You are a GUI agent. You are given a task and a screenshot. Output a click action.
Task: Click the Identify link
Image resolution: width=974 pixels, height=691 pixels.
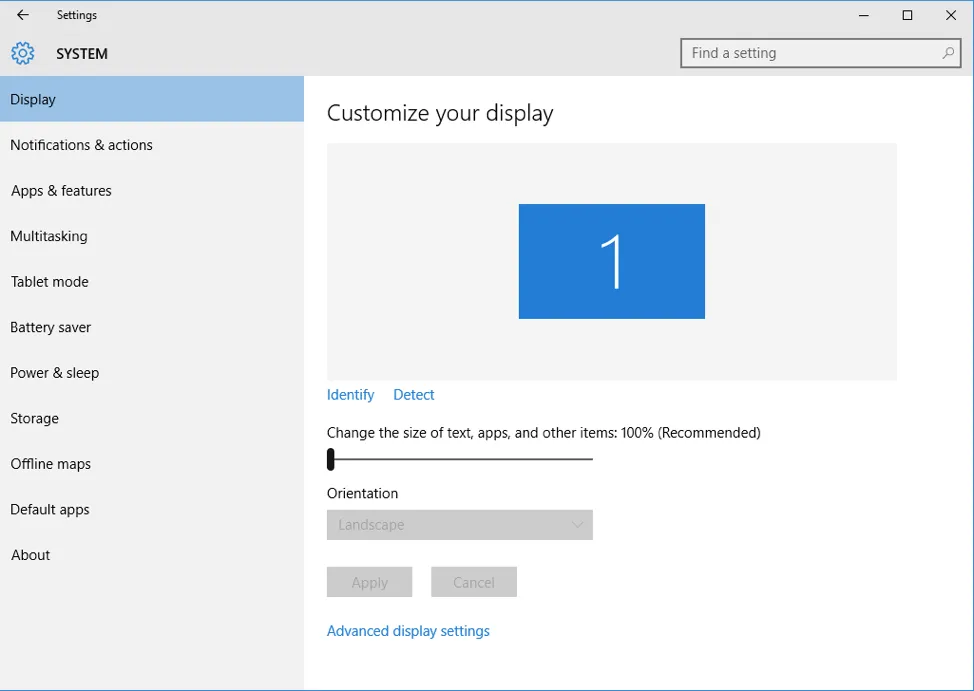[349, 394]
